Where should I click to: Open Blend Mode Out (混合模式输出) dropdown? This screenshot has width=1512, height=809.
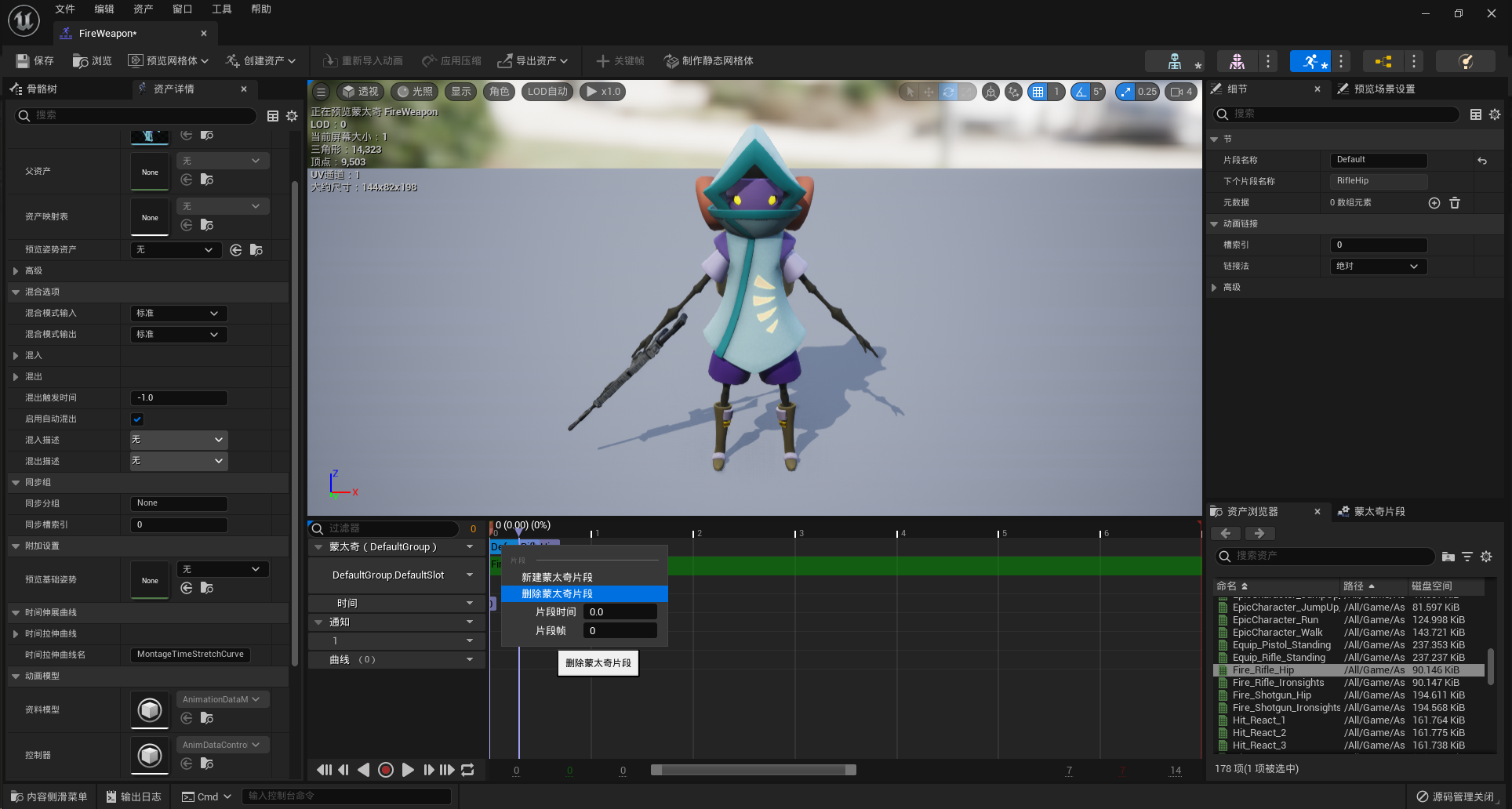[x=179, y=335]
